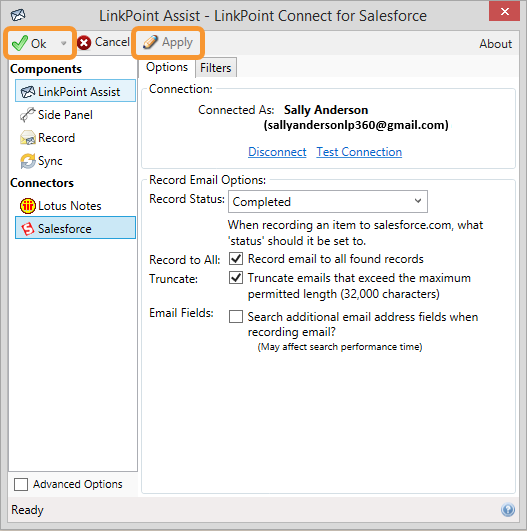
Task: Click the Disconnect link
Action: [277, 152]
